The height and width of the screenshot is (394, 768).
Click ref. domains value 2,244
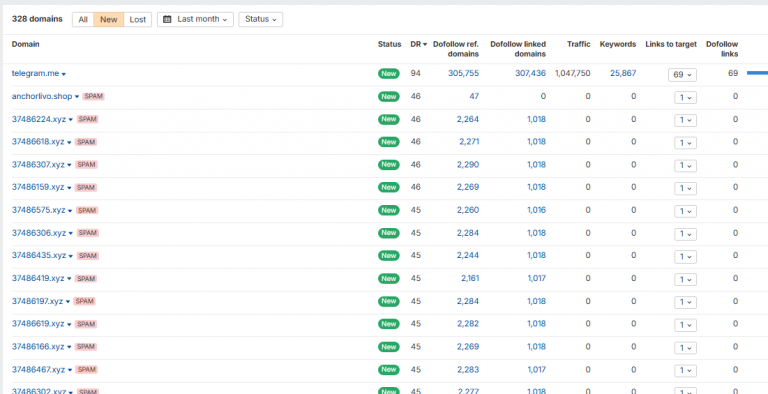click(468, 256)
